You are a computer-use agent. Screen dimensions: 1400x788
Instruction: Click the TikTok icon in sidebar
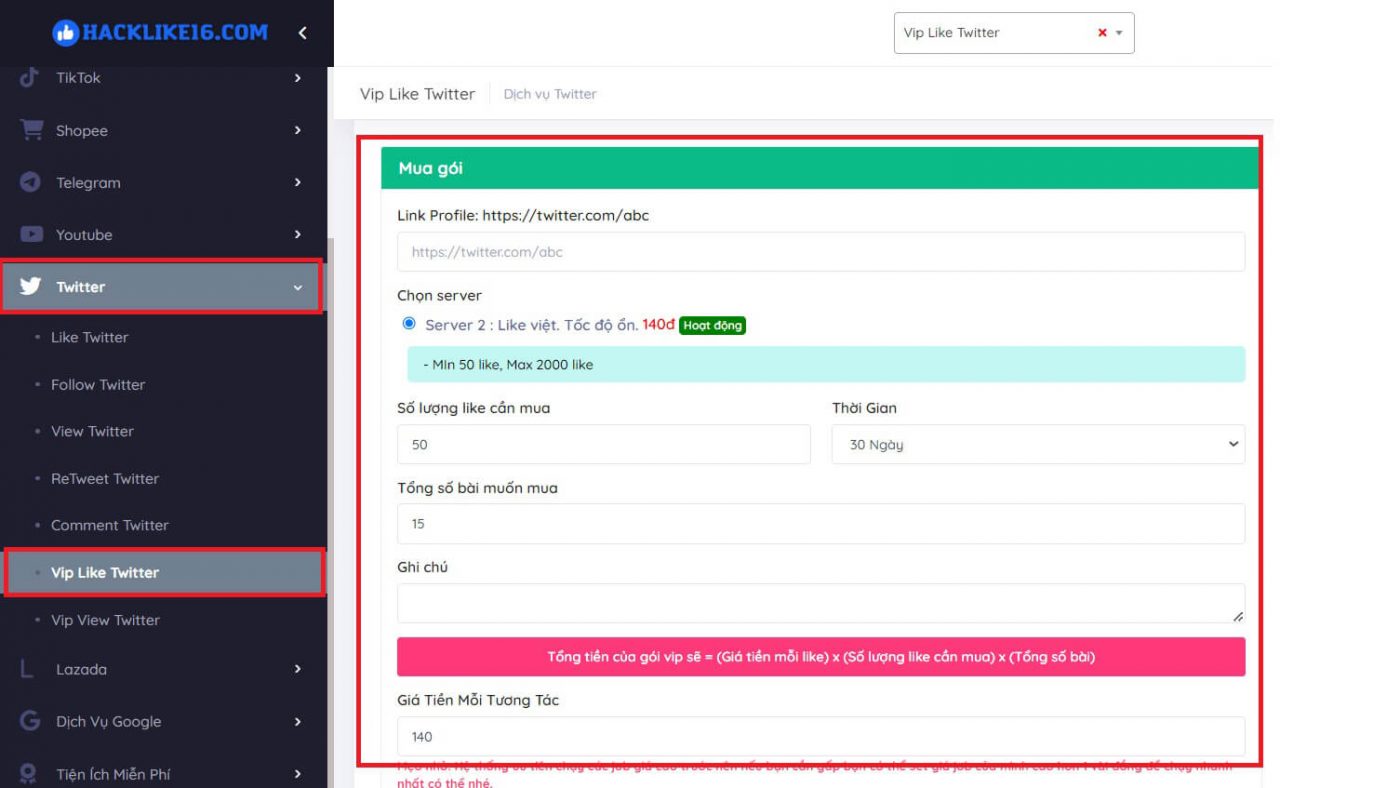30,78
